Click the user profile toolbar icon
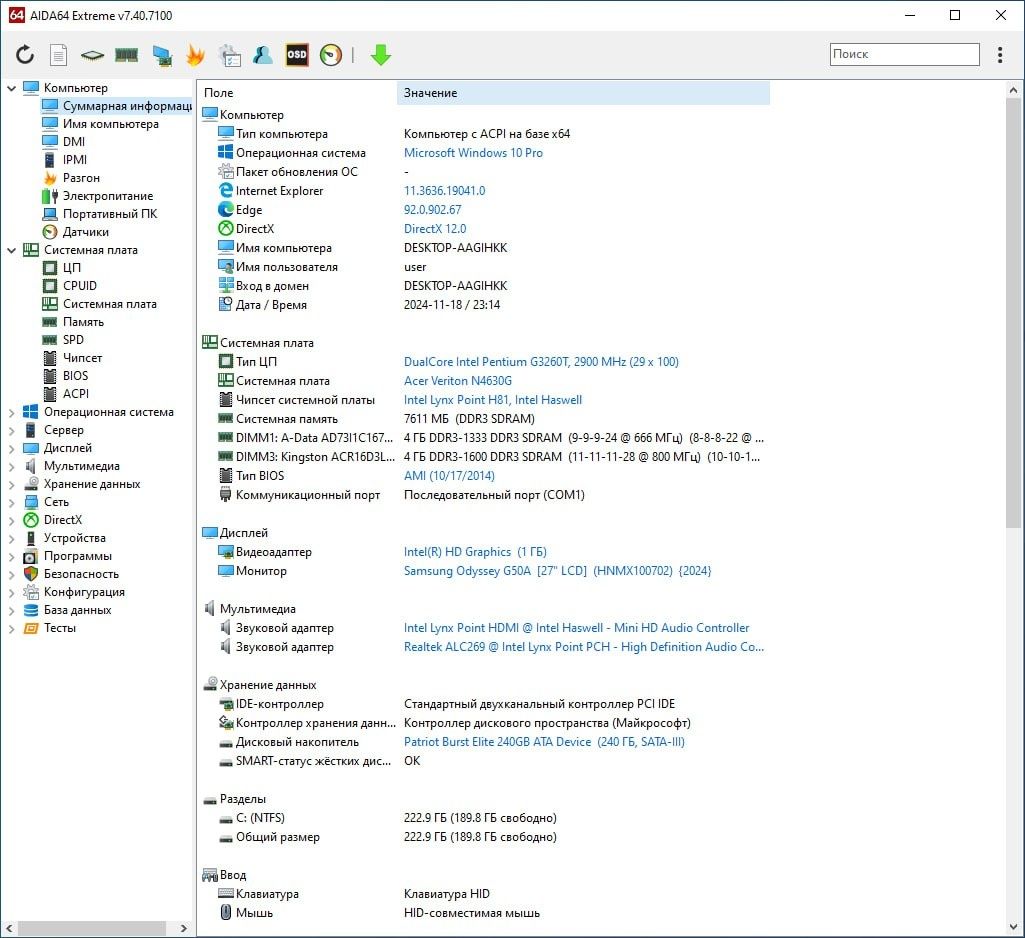This screenshot has width=1025, height=938. click(263, 55)
